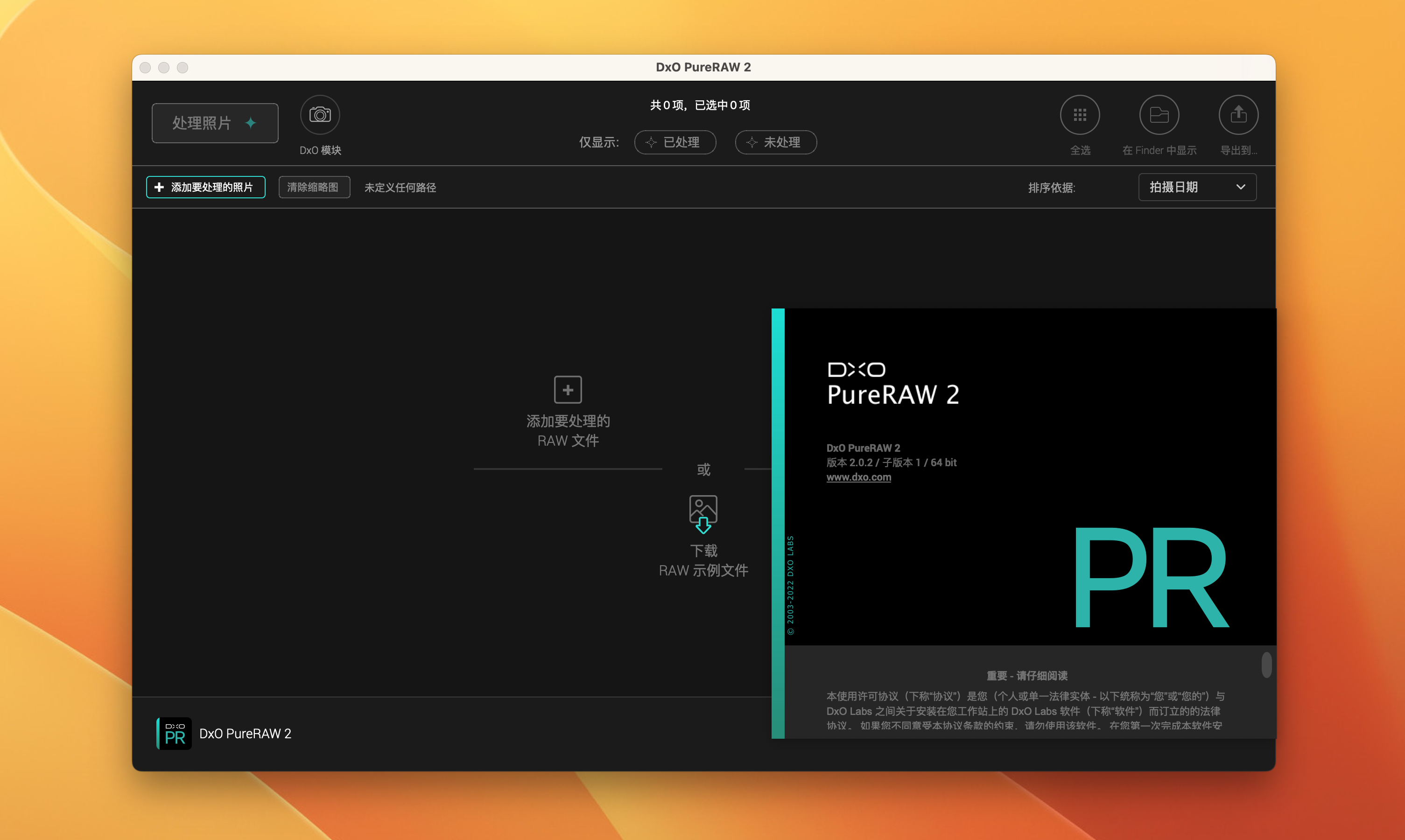This screenshot has width=1405, height=840.
Task: Click the sort dropdown chevron arrow
Action: 1240,187
